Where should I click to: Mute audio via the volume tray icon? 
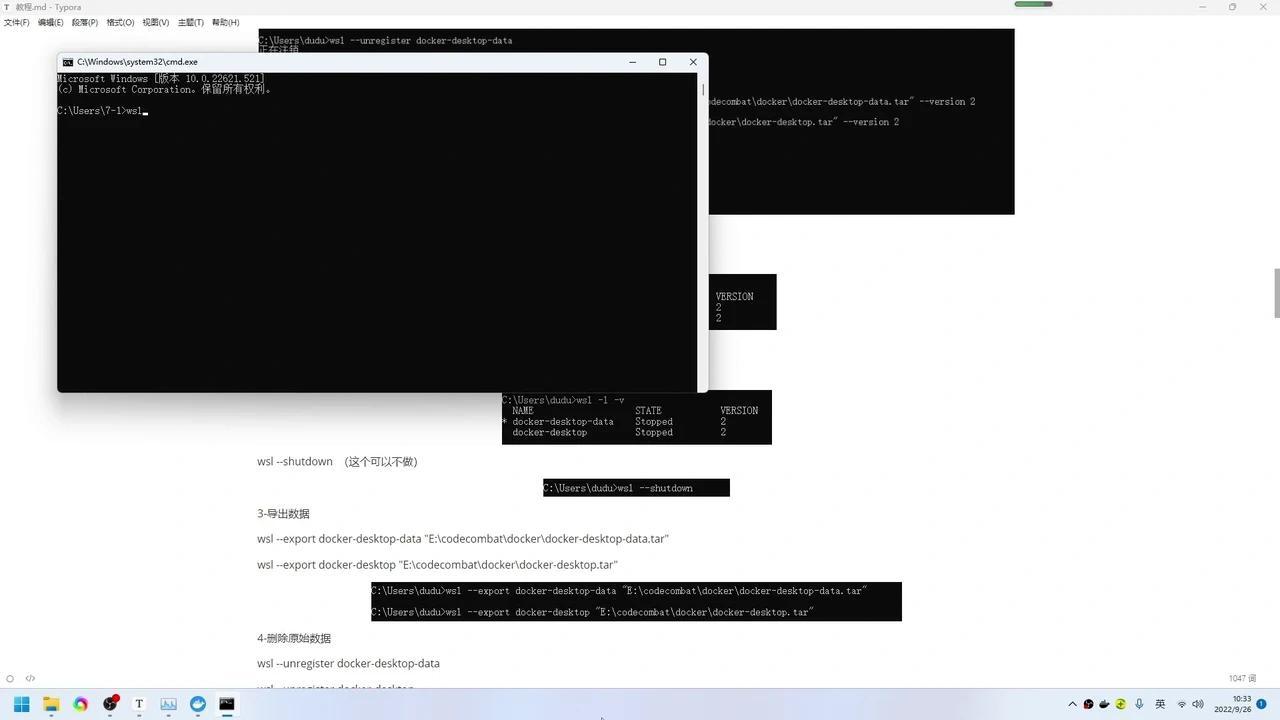click(x=1198, y=704)
